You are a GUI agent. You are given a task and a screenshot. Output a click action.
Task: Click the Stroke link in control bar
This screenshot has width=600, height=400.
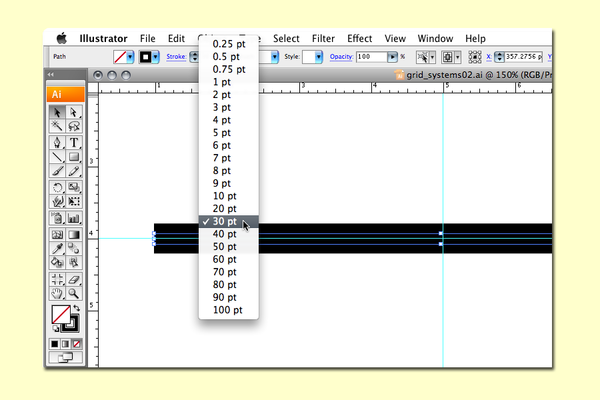coord(176,58)
